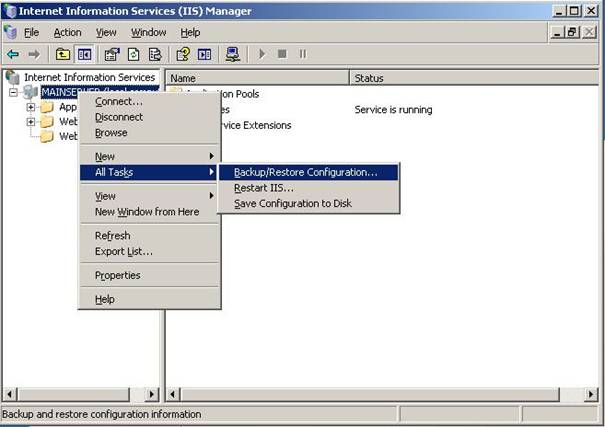
Task: Choose Backup/Restore Configuration...
Action: click(x=308, y=172)
